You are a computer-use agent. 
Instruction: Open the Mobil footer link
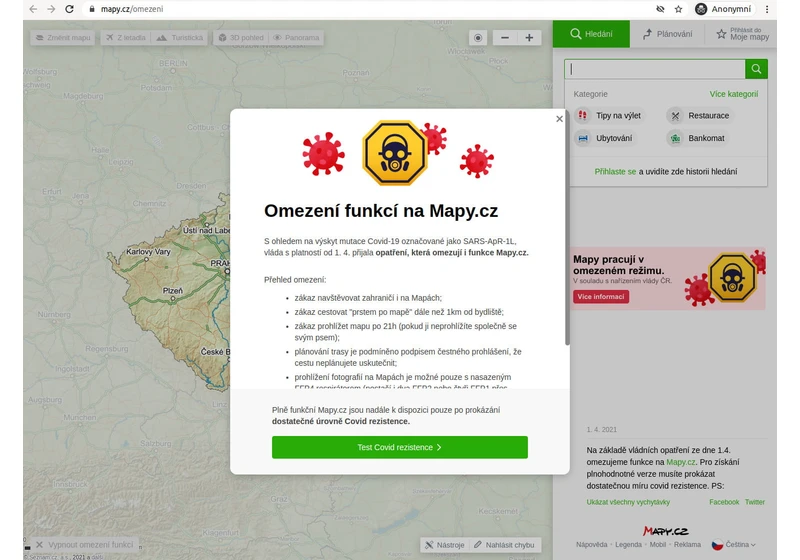coord(658,545)
